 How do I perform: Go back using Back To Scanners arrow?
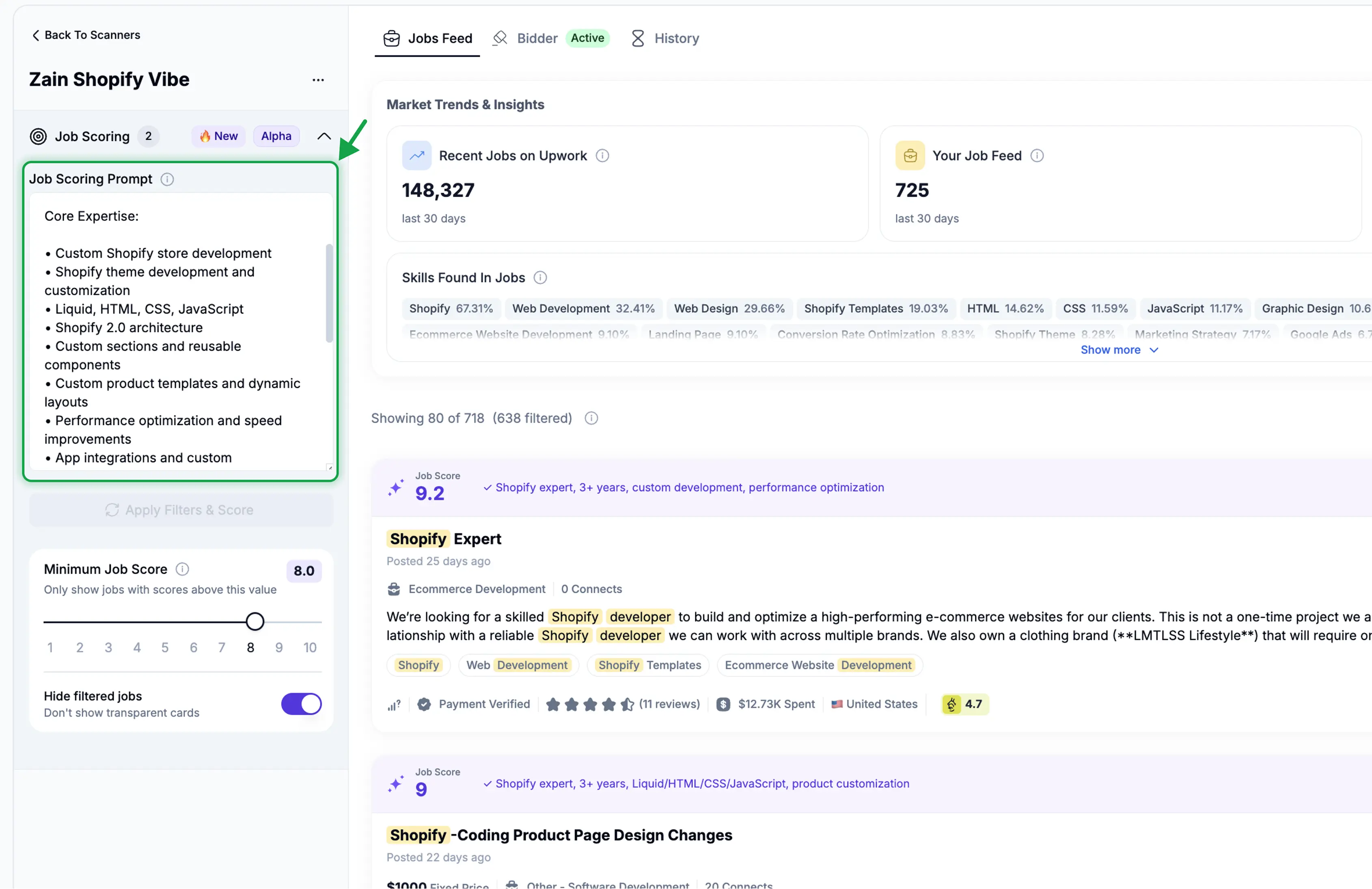(36, 35)
